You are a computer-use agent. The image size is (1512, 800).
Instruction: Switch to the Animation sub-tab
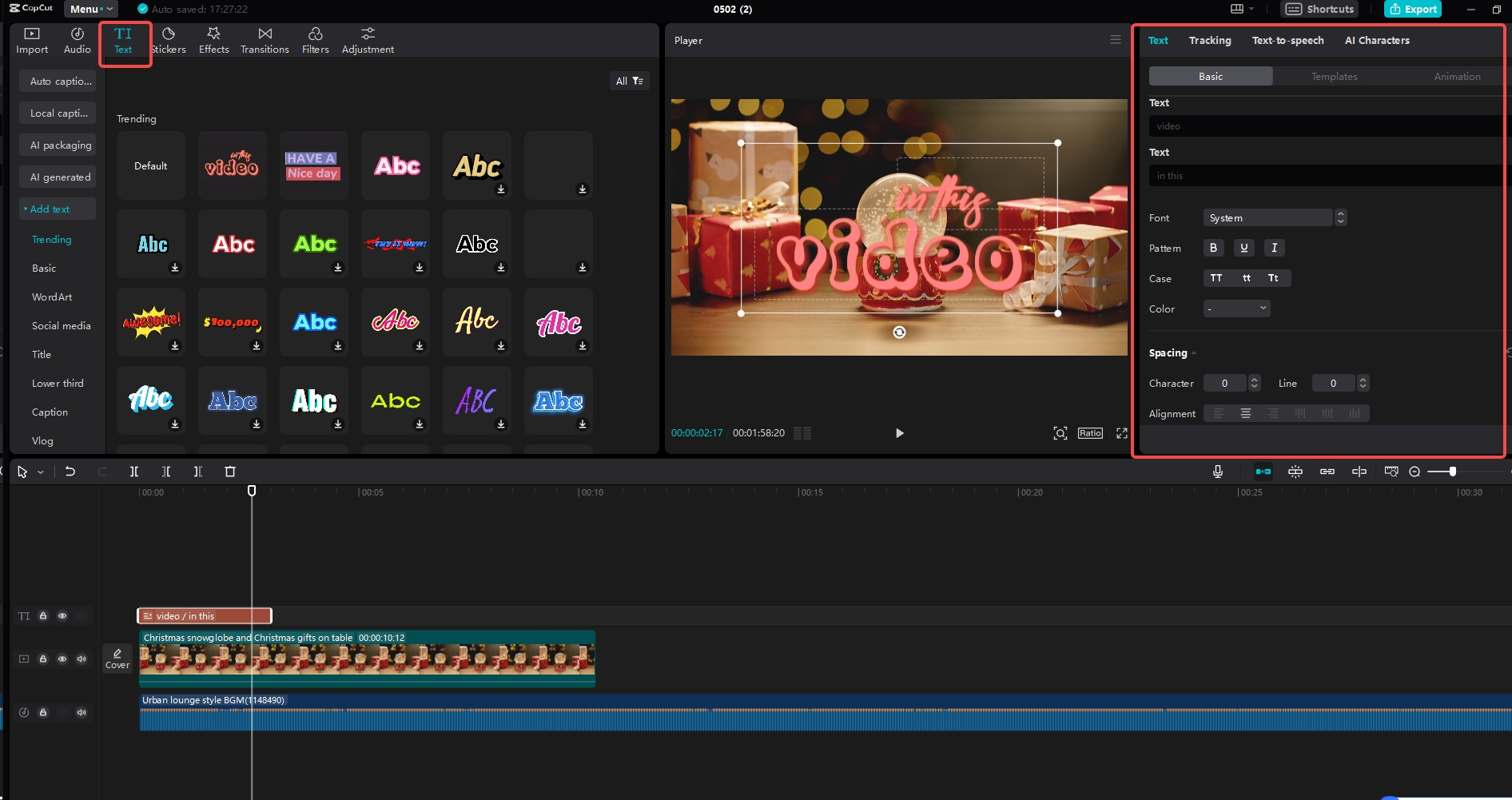(1457, 77)
